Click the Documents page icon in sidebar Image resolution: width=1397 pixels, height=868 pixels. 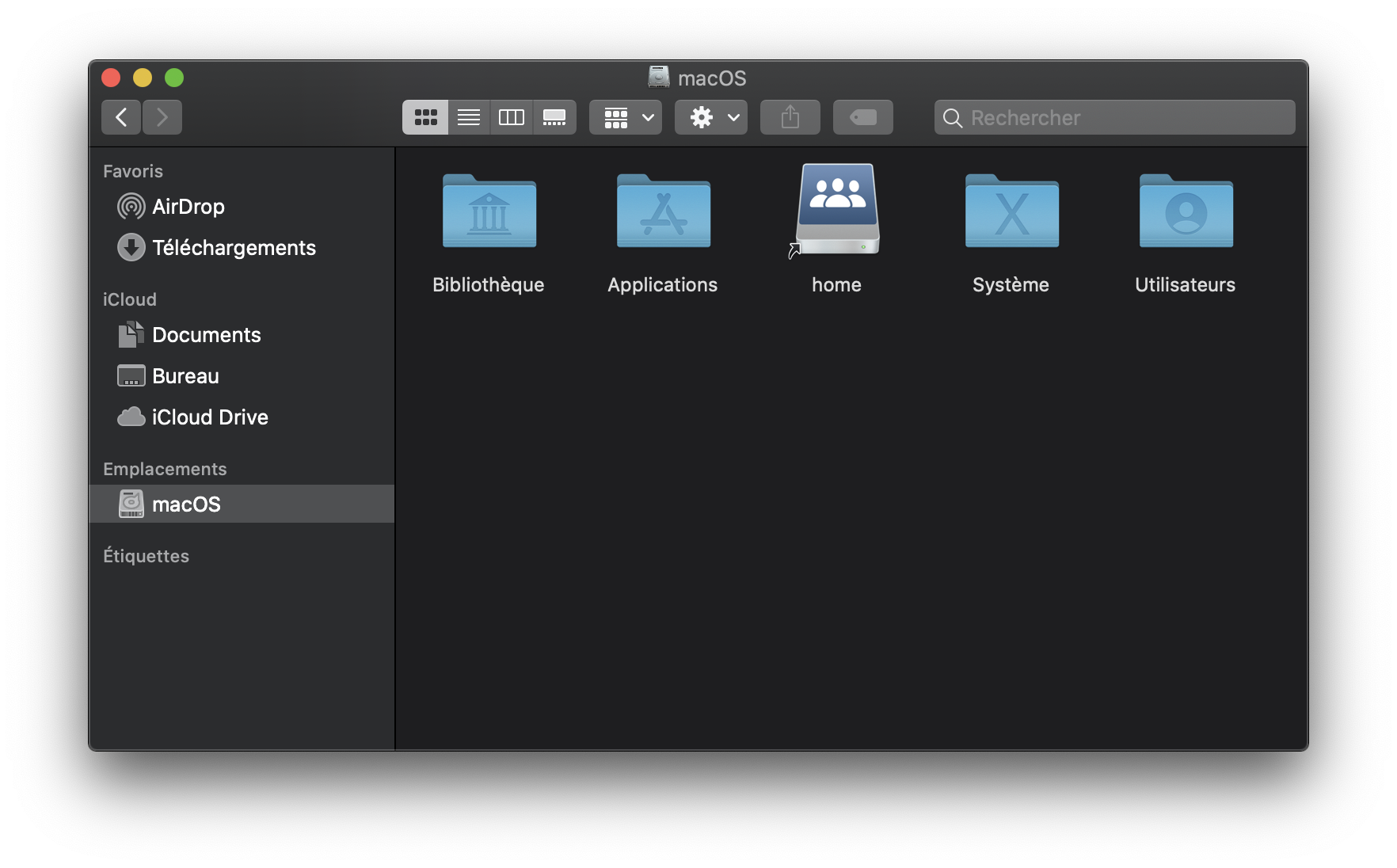(x=131, y=334)
